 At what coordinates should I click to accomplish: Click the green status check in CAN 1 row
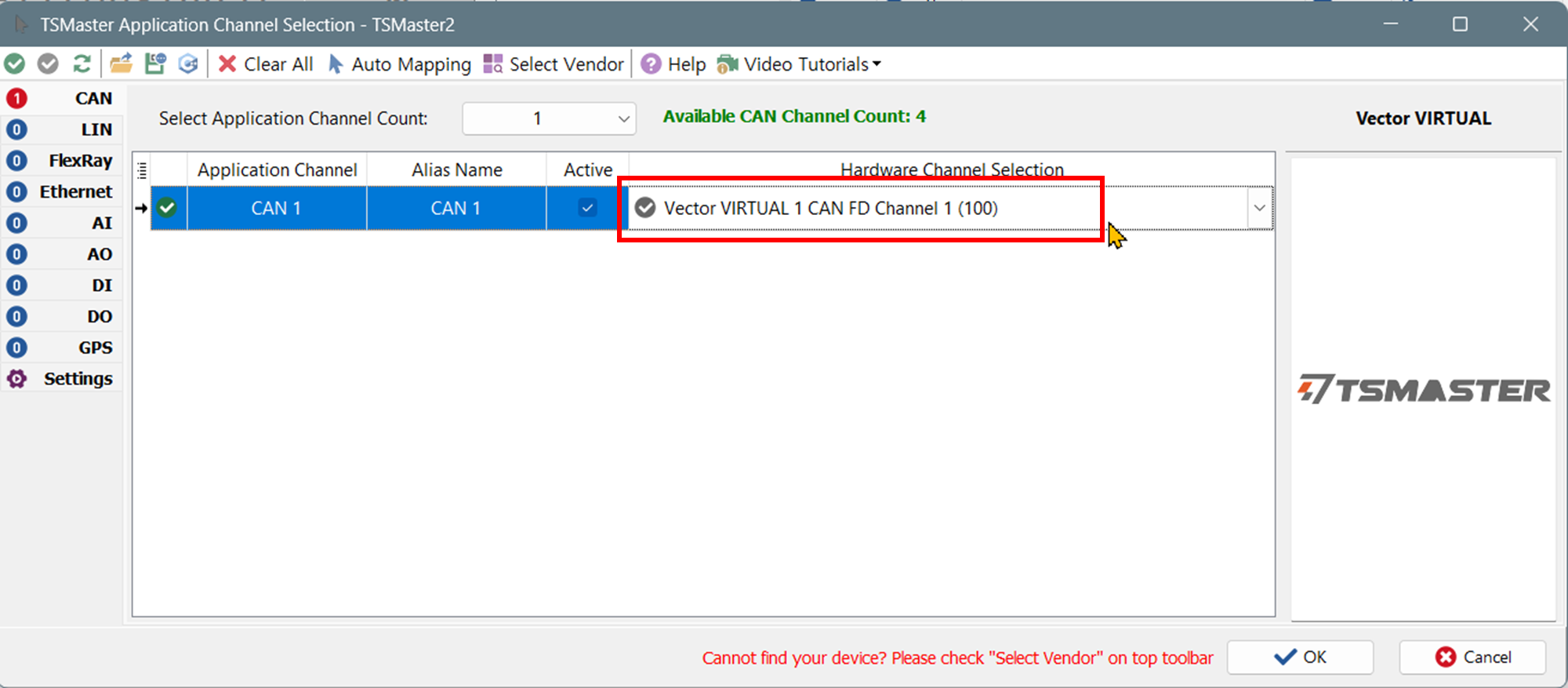(167, 208)
